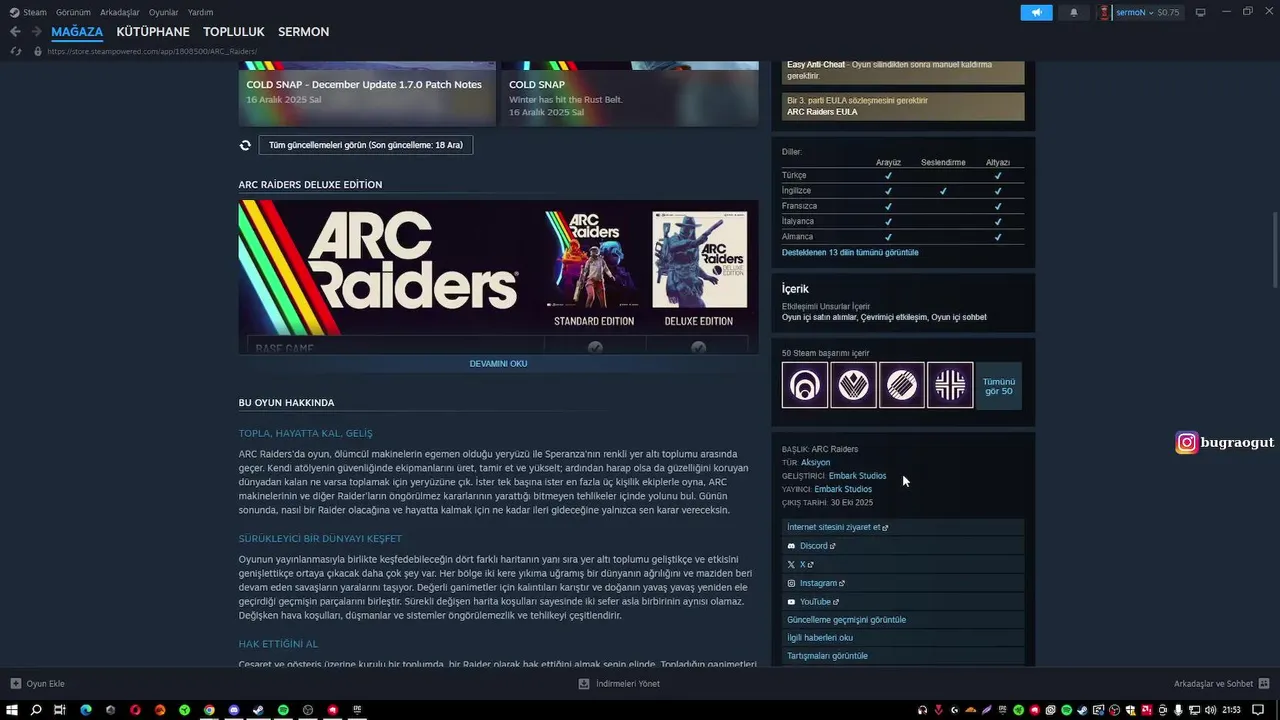Open Discord from the taskbar
This screenshot has width=1280, height=720.
(x=234, y=710)
